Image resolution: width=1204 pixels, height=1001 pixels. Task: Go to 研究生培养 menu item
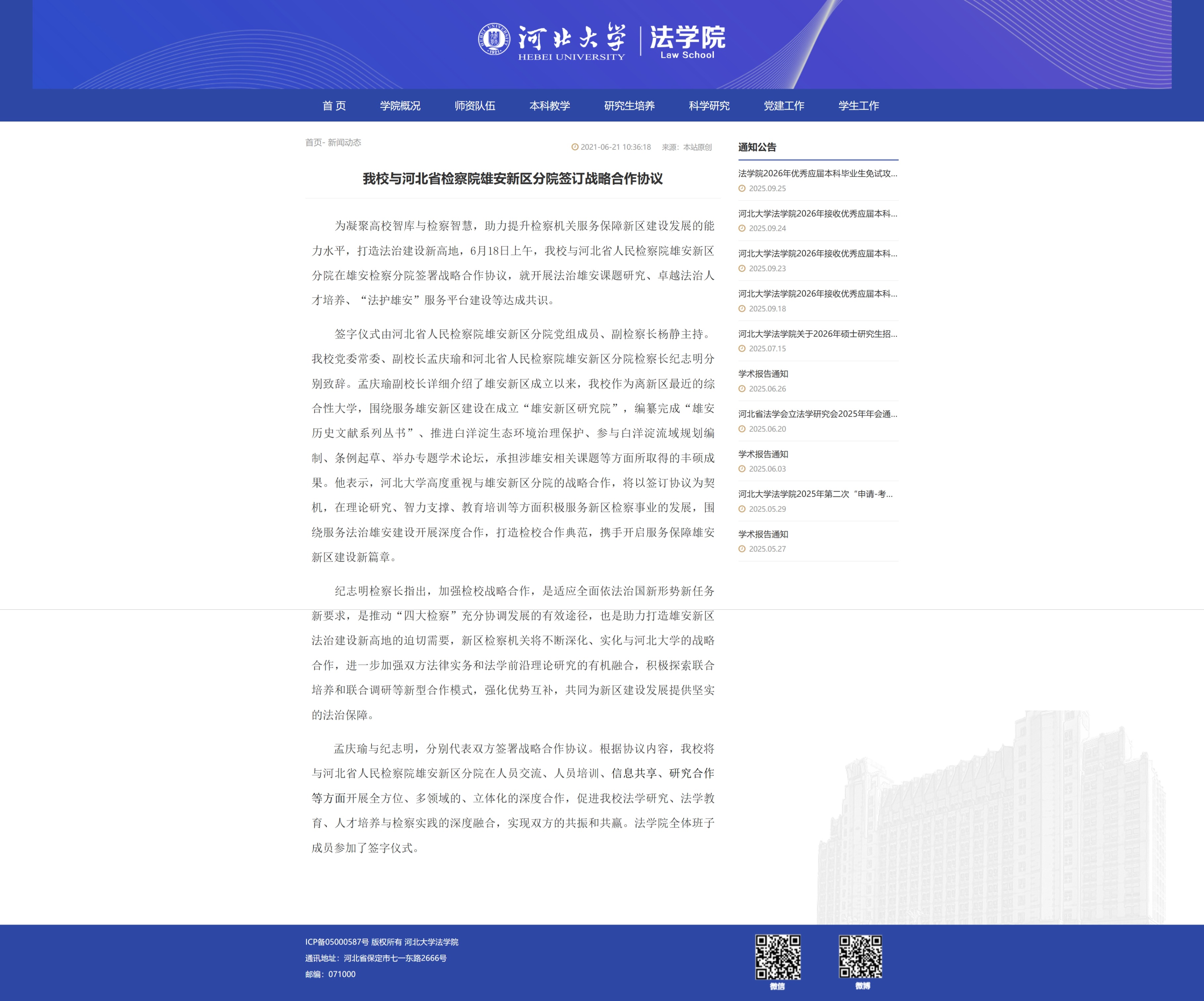point(629,106)
